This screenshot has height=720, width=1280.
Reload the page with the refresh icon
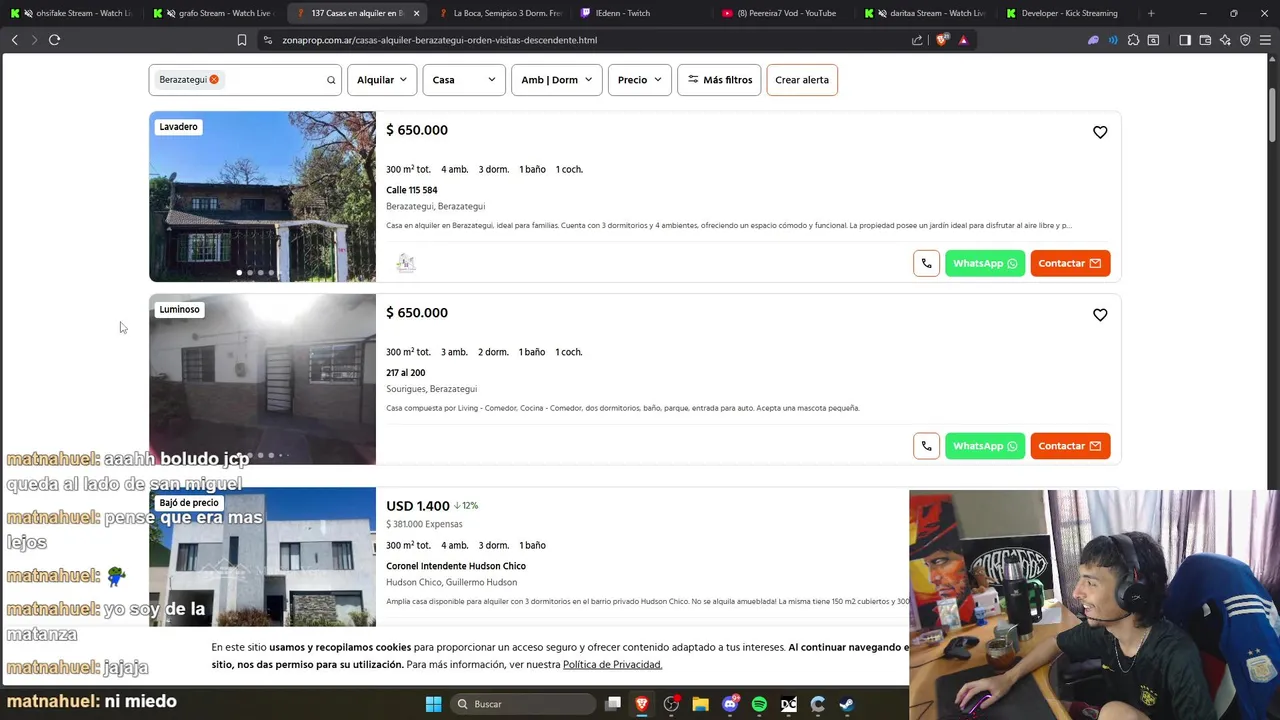tap(55, 40)
